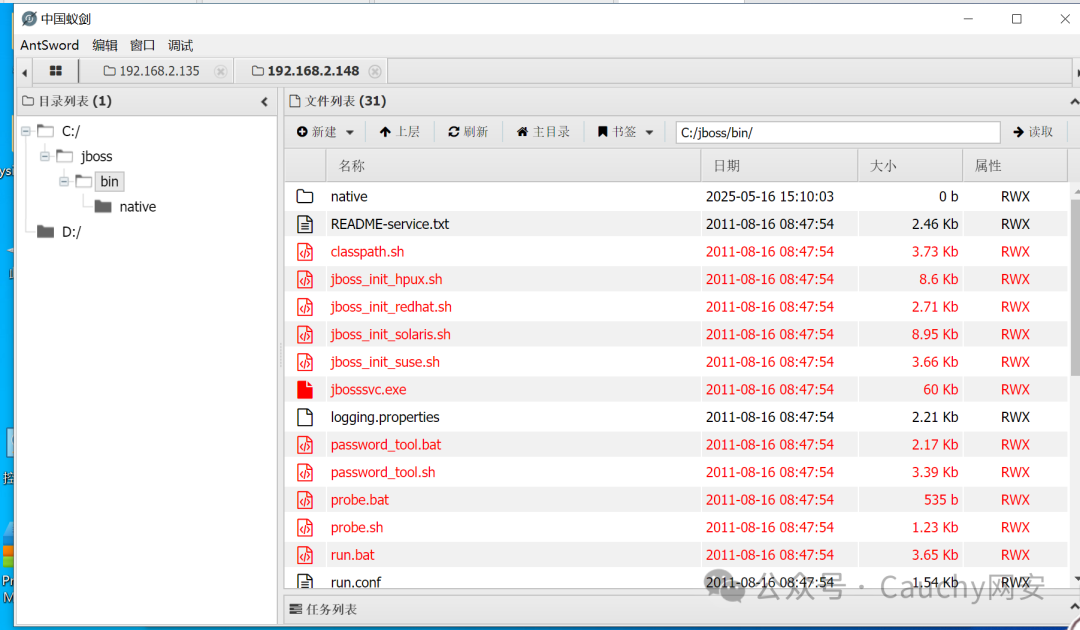Click the jboss_init_redhat.sh script icon
Screen dimensions: 1080x630
click(305, 307)
